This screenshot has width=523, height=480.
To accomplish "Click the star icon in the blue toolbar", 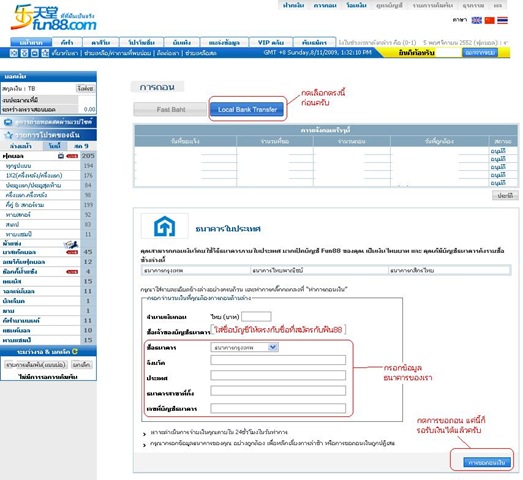I will pyautogui.click(x=45, y=53).
